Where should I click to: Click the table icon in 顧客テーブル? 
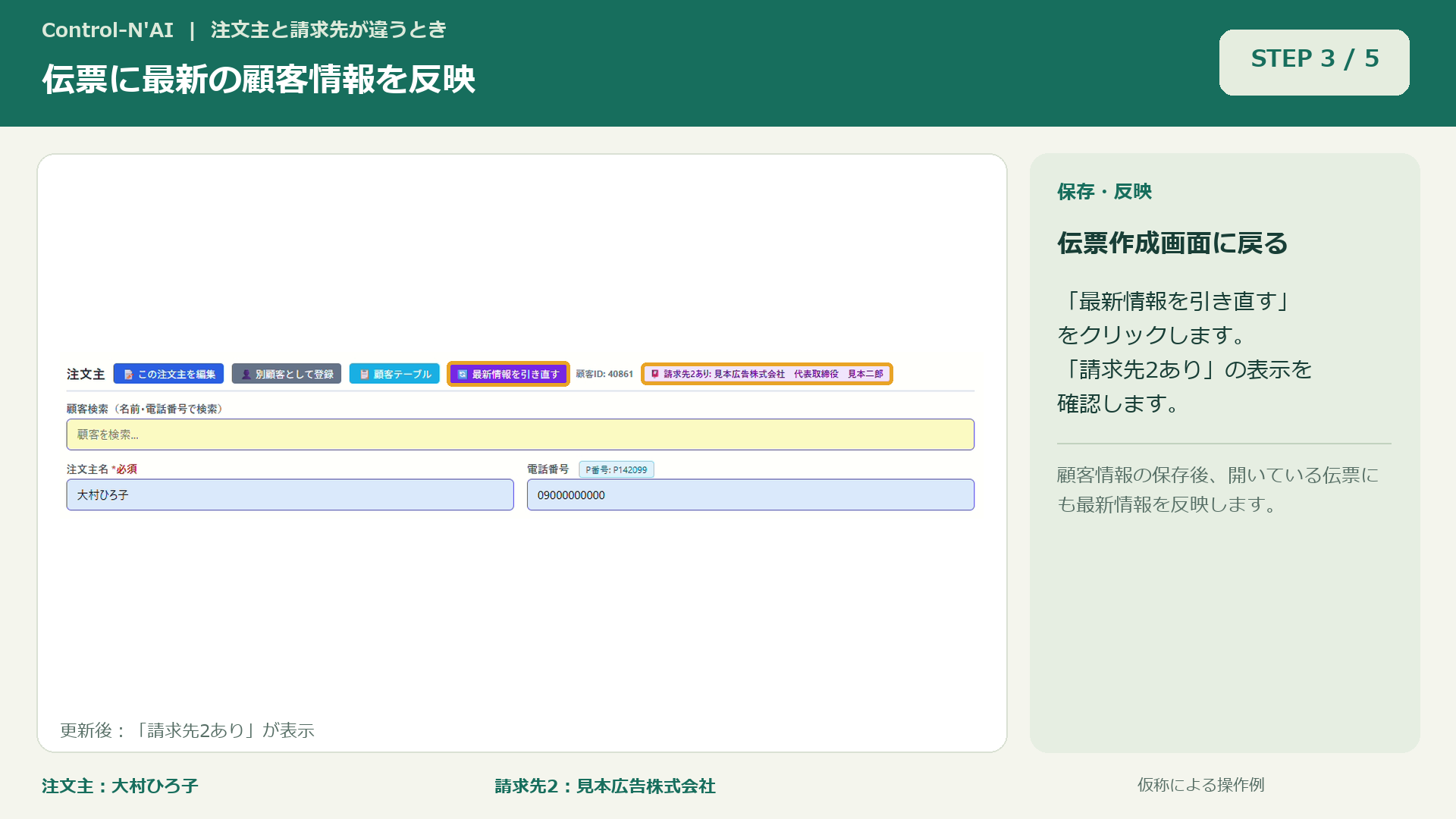point(364,375)
